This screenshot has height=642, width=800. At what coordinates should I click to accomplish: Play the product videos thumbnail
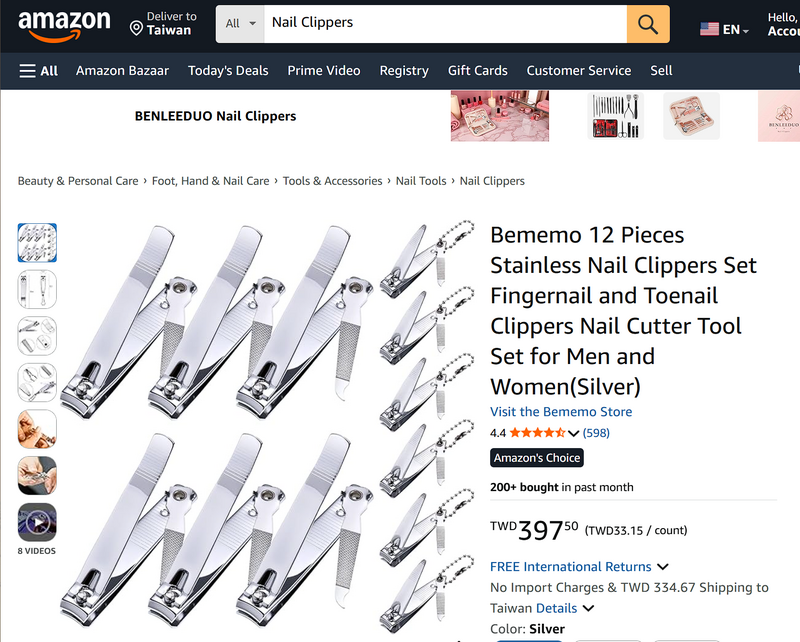tap(37, 522)
